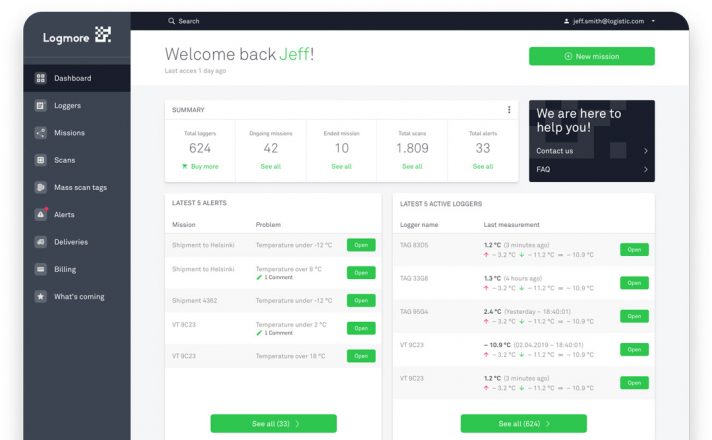The image size is (712, 440).
Task: Open the Dashboard menu item
Action: point(77,78)
